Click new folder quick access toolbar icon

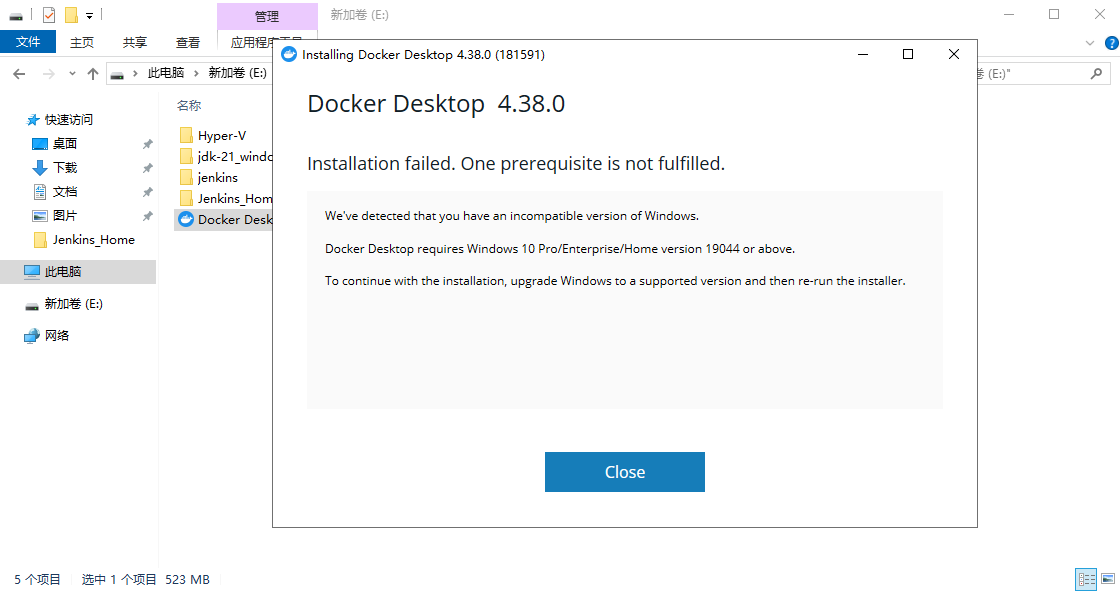71,14
